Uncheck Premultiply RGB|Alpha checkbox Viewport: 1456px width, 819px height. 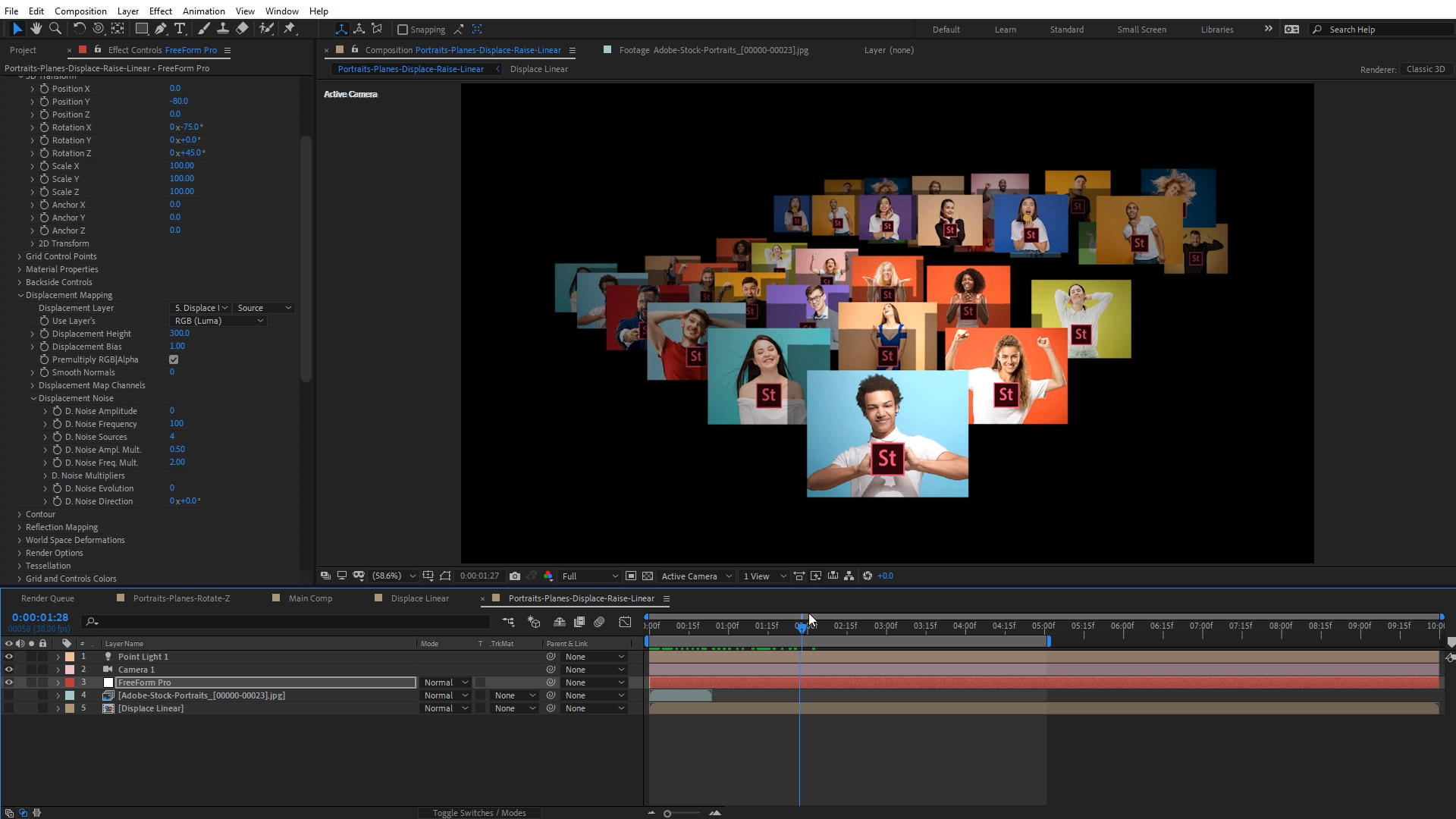pos(174,359)
